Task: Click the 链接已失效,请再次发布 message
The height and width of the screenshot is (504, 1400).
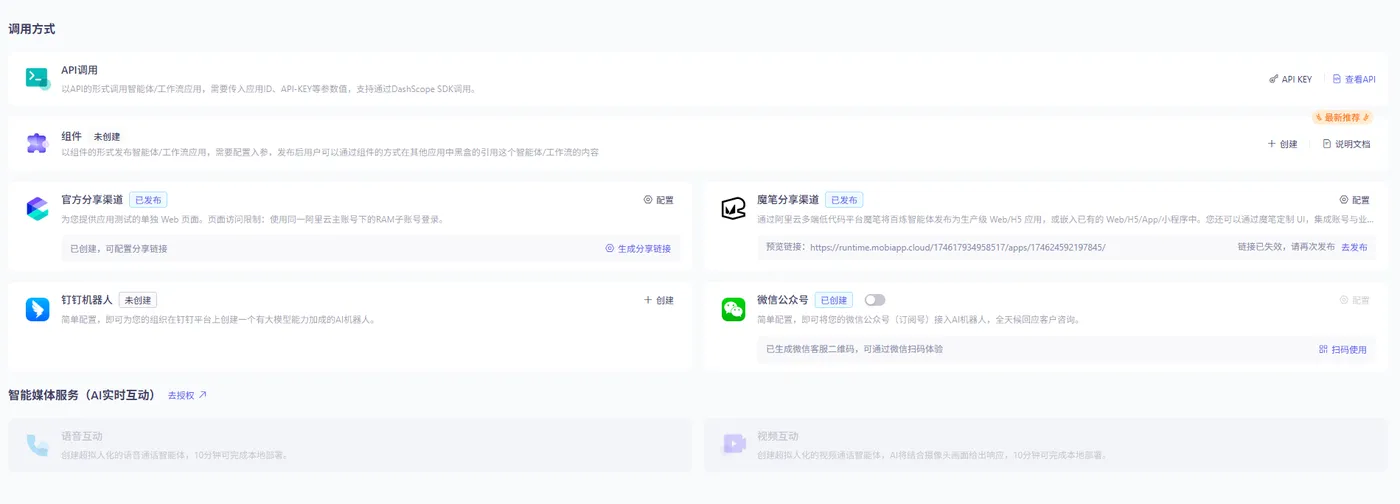Action: [x=1285, y=247]
